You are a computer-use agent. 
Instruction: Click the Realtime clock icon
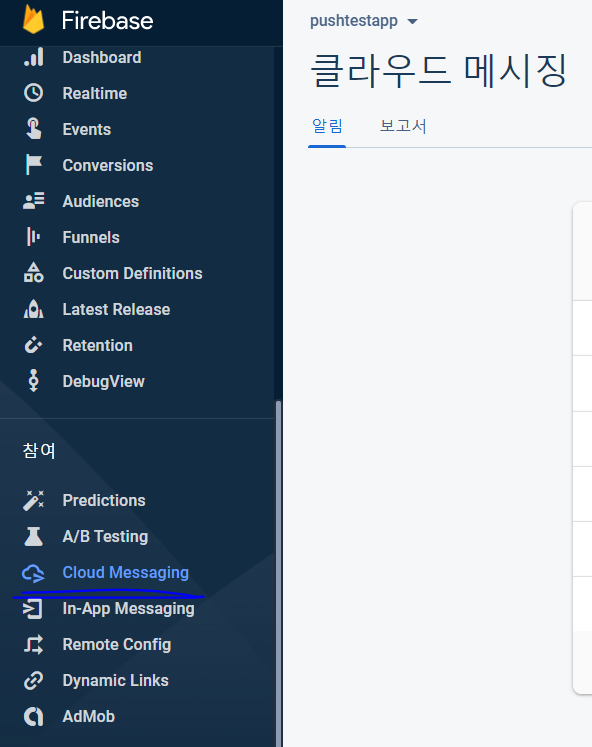point(33,93)
